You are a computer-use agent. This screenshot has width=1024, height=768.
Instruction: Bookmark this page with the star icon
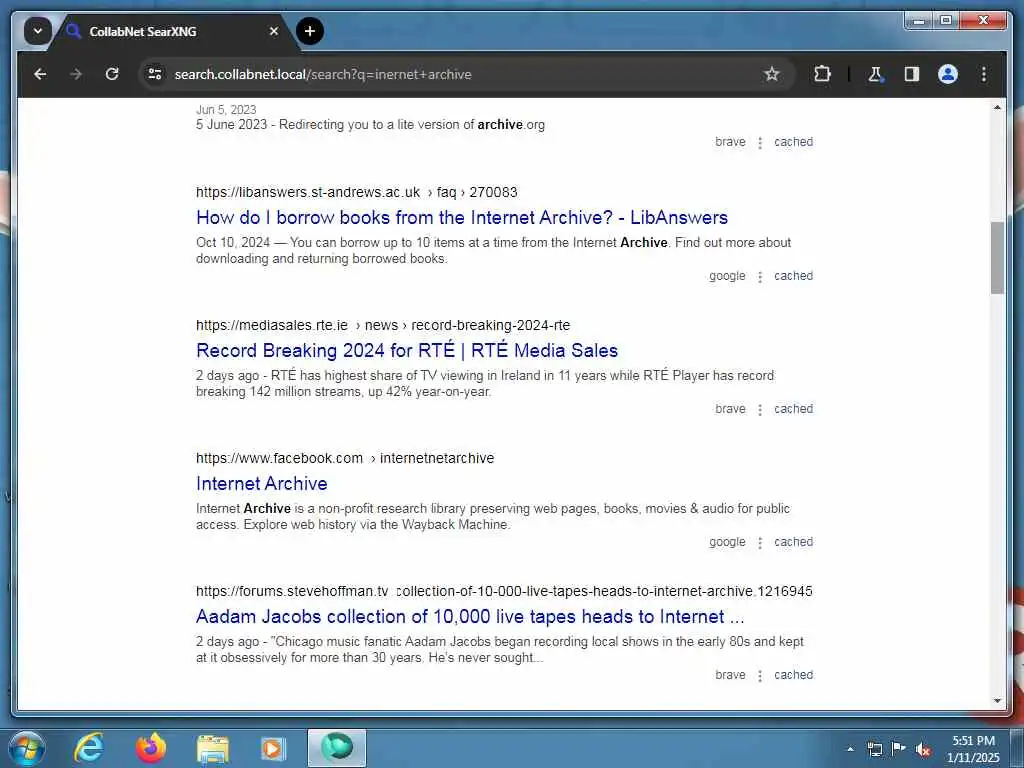771,74
